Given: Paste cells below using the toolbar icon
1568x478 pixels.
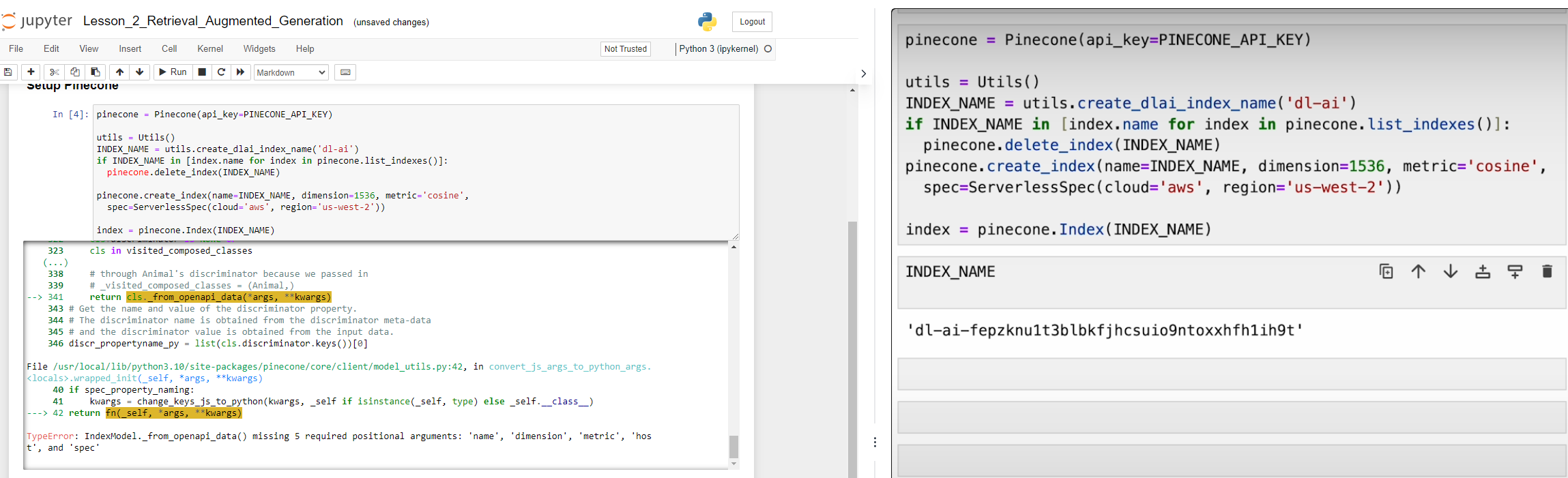Looking at the screenshot, I should click(96, 72).
